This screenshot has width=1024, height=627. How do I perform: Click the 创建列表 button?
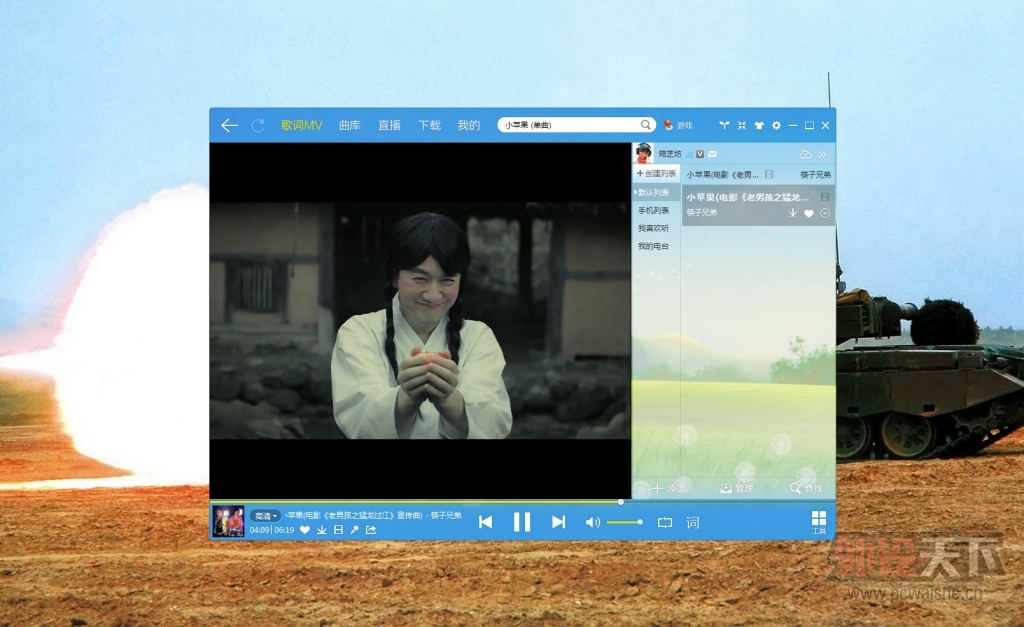tap(656, 174)
